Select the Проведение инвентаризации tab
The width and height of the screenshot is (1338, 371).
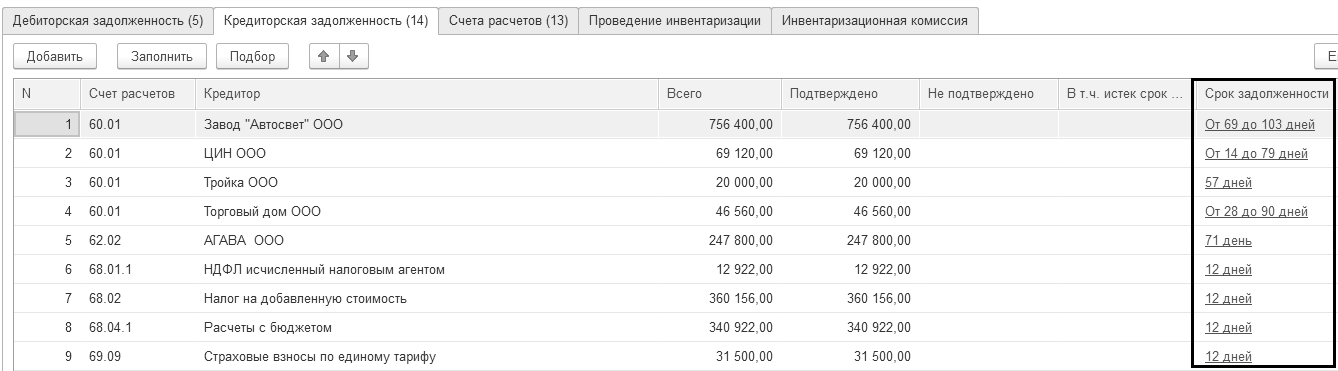pyautogui.click(x=675, y=20)
